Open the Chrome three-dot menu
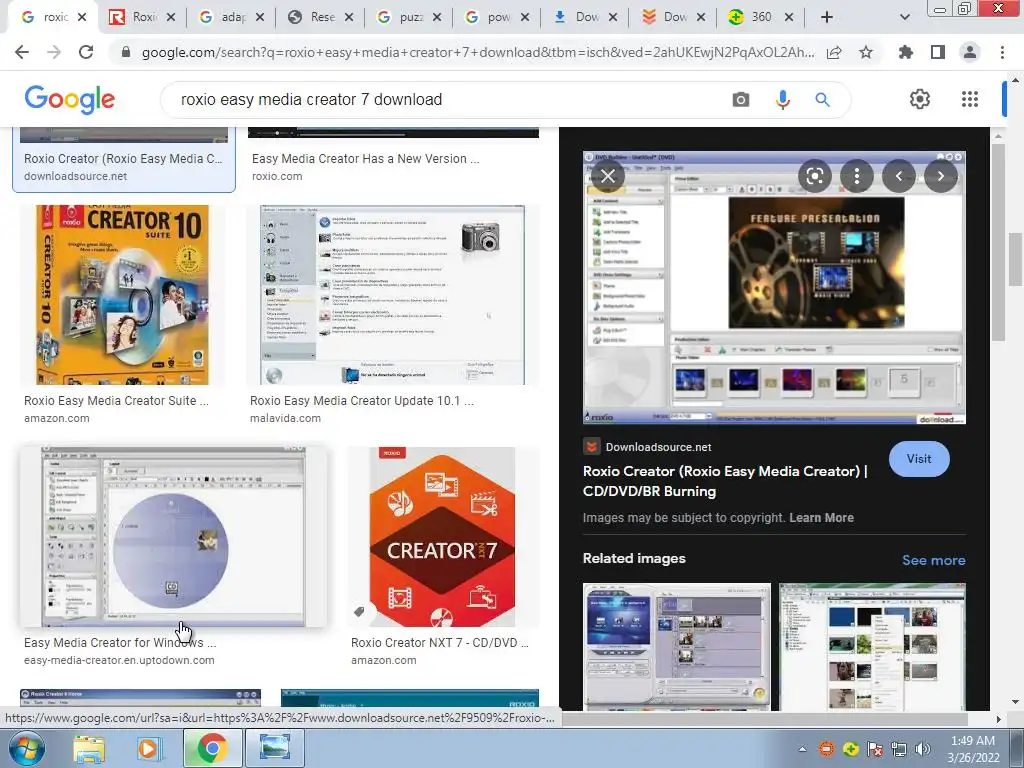Image resolution: width=1024 pixels, height=768 pixels. [1002, 52]
